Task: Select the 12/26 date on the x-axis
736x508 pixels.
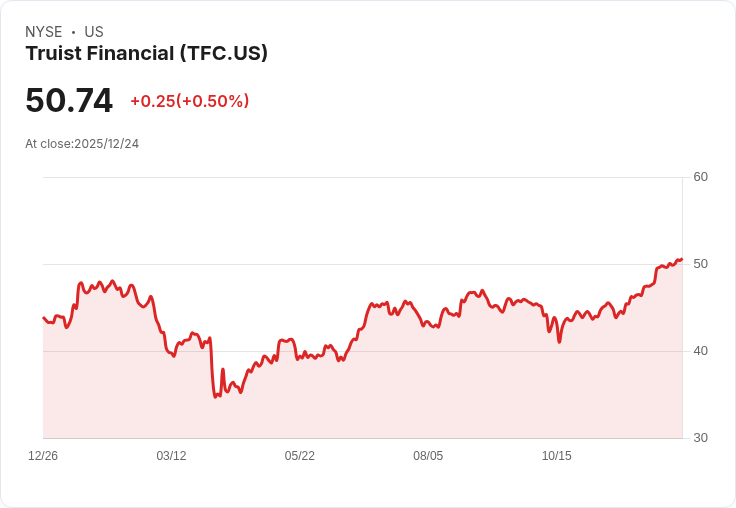Action: [43, 456]
